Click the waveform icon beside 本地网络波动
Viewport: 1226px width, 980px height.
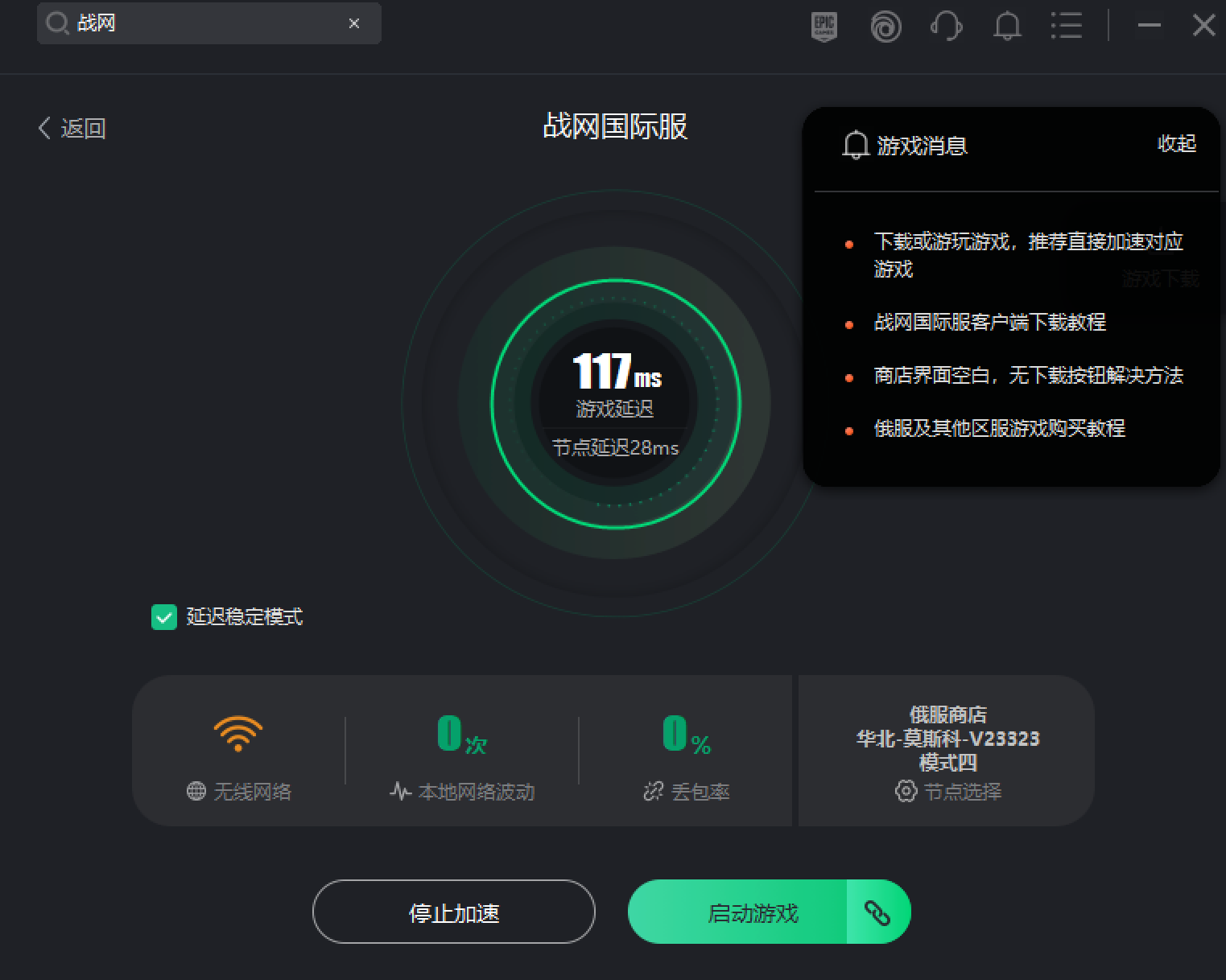click(400, 791)
